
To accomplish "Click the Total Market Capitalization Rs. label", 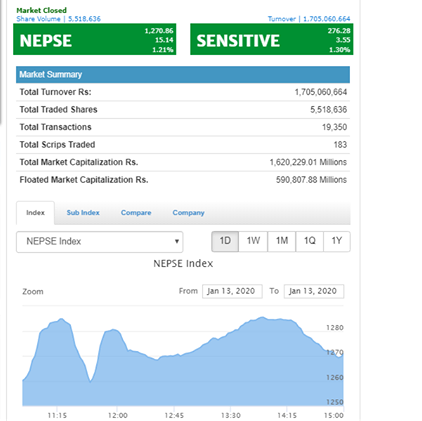I will pyautogui.click(x=79, y=162).
